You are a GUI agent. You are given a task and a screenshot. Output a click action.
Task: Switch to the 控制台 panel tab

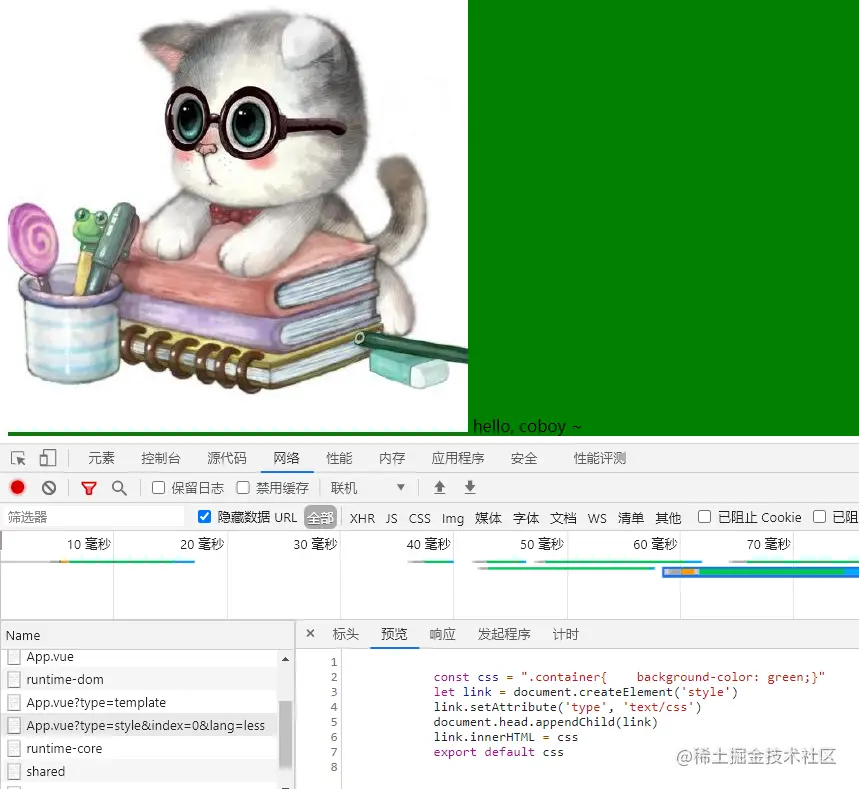(x=161, y=458)
